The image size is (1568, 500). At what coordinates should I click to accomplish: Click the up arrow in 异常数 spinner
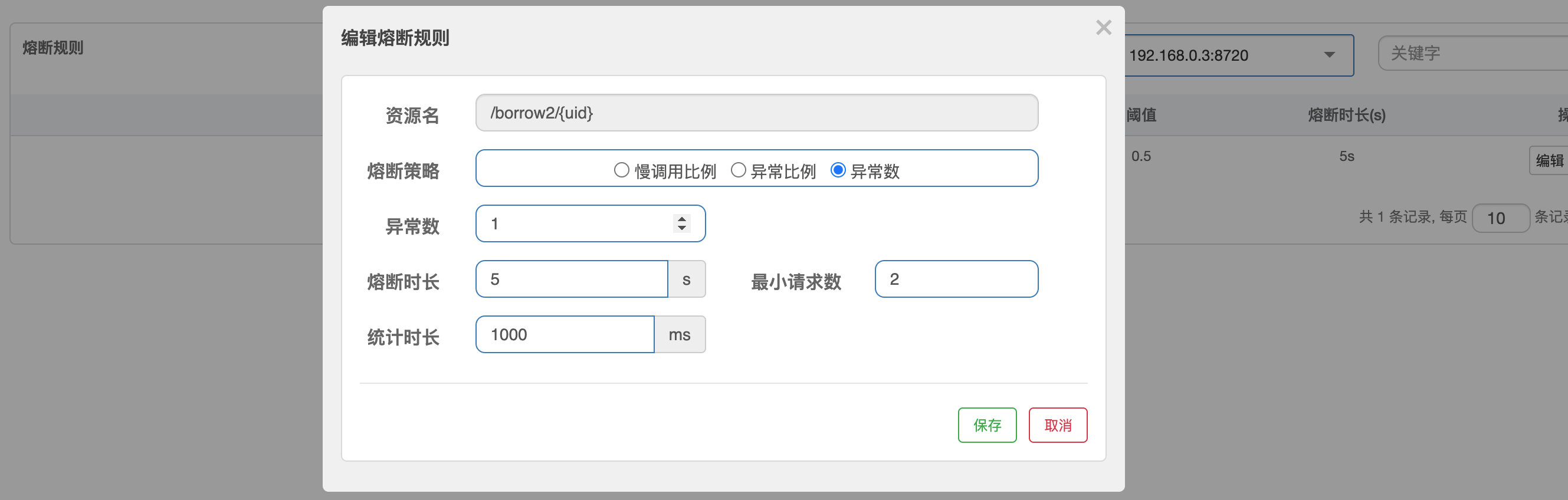682,219
